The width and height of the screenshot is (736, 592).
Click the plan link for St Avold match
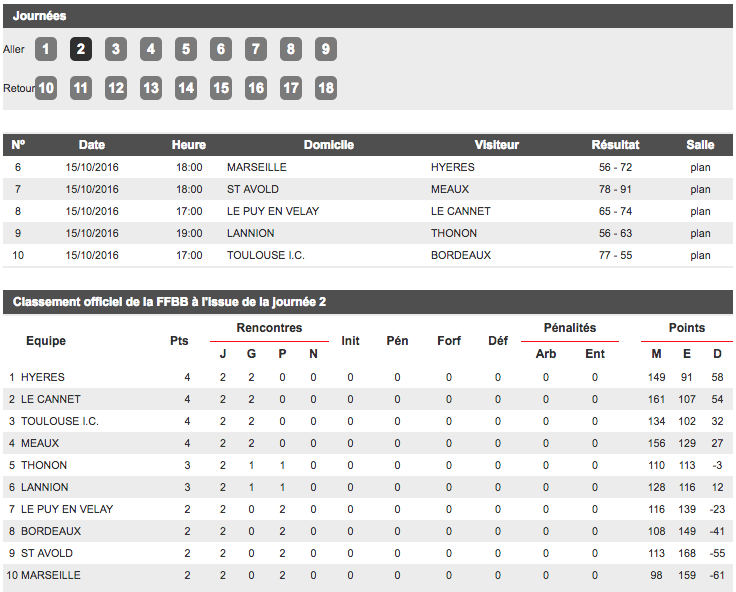click(x=700, y=189)
